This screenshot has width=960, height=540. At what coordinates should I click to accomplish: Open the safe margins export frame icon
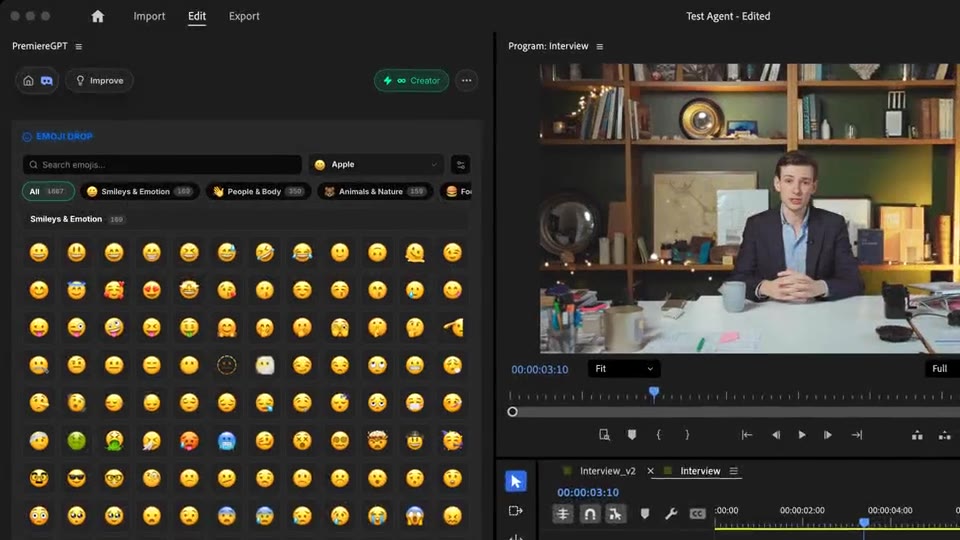(604, 435)
